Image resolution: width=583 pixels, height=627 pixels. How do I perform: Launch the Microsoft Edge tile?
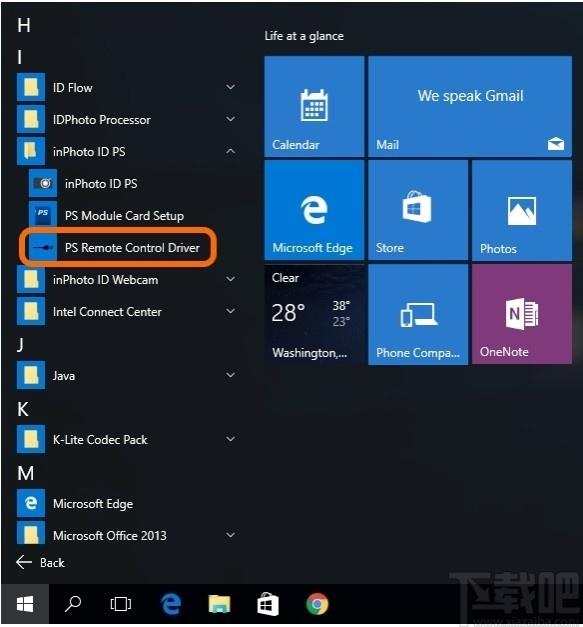314,210
